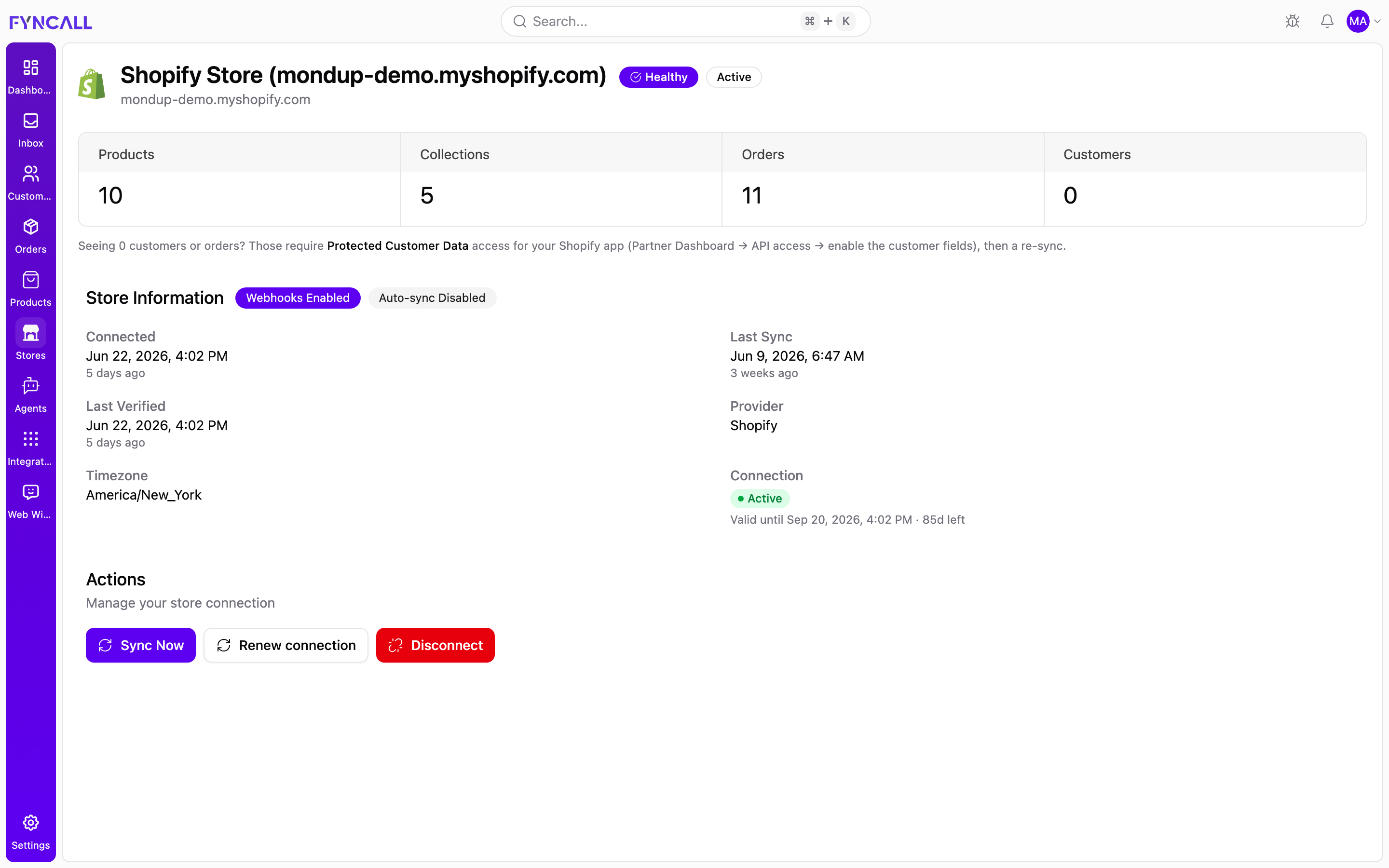Screen dimensions: 1389x868
Task: Click Valid until Sep 20, 2026 text
Action: pos(847,519)
